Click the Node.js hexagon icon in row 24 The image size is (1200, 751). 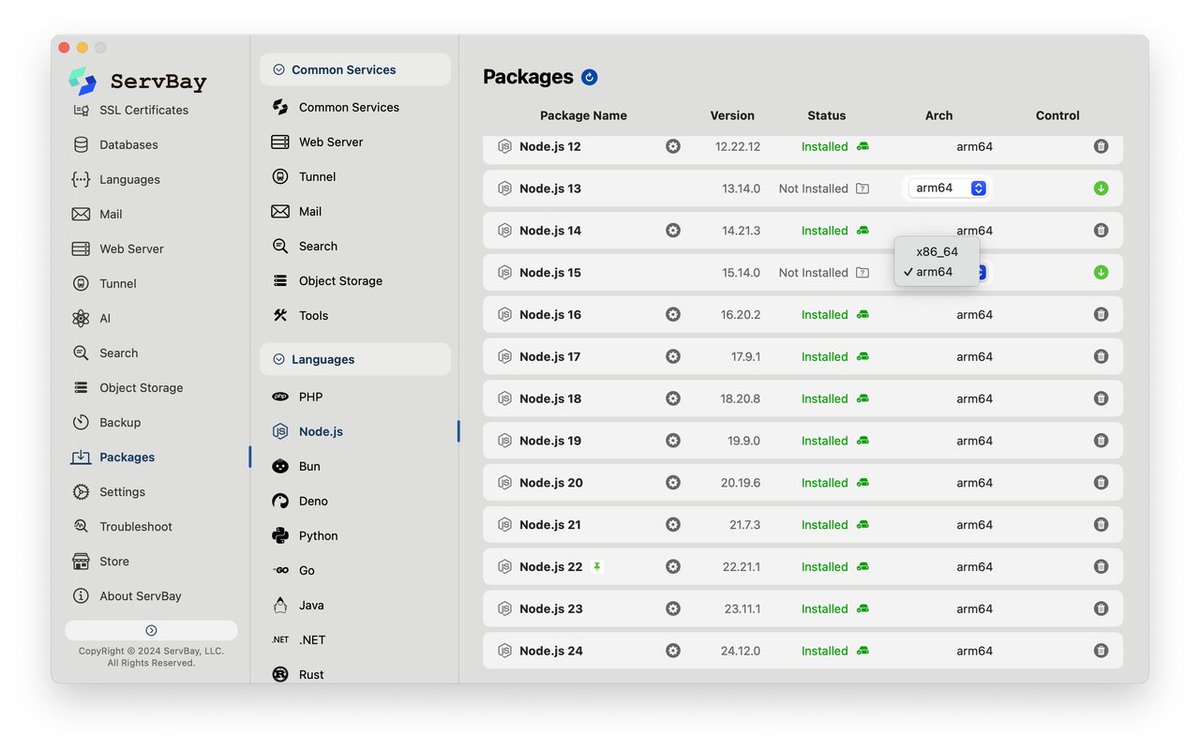coord(505,650)
